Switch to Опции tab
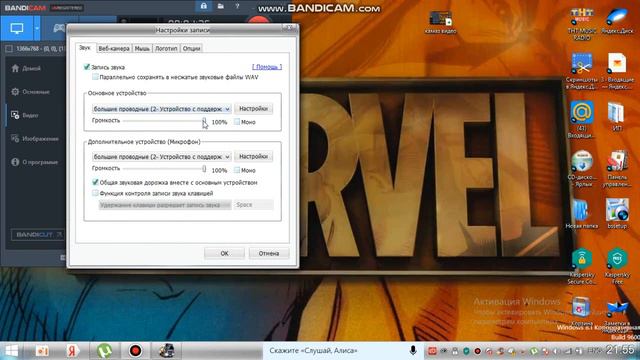640x360 pixels. [191, 48]
